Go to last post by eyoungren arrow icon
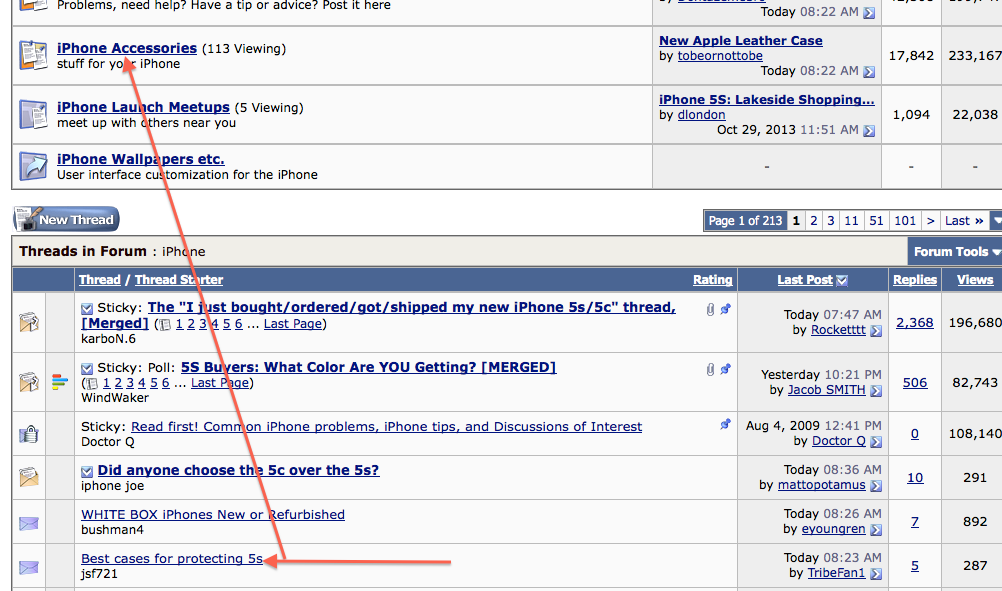The height and width of the screenshot is (591, 1002). [876, 530]
